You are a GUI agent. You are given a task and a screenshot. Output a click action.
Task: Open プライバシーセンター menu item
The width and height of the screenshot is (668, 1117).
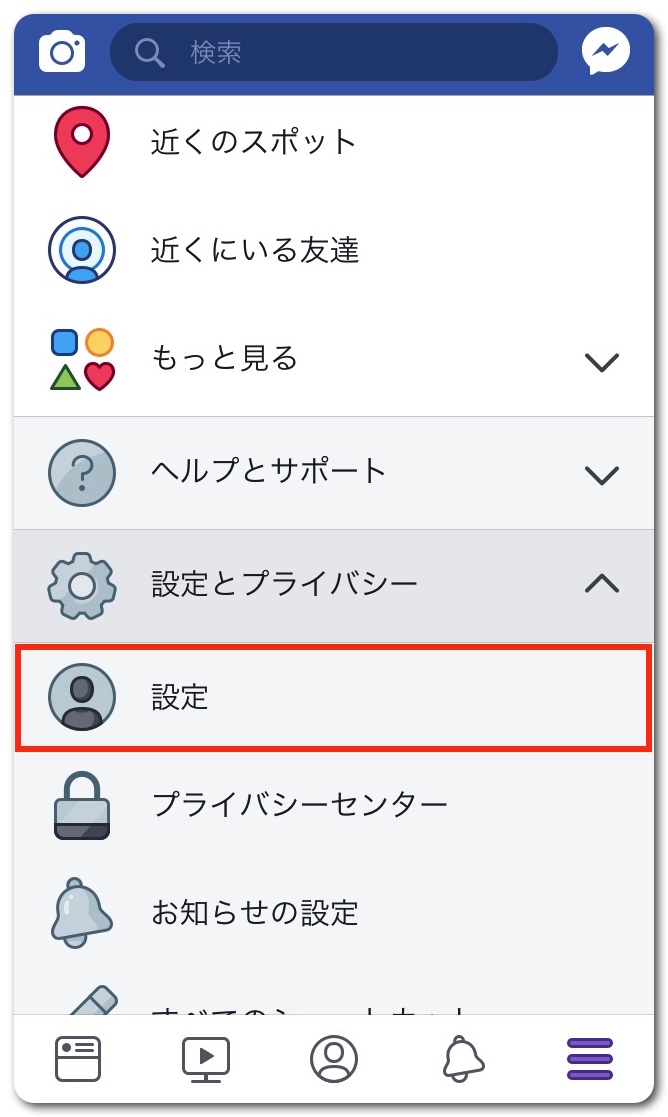point(300,805)
